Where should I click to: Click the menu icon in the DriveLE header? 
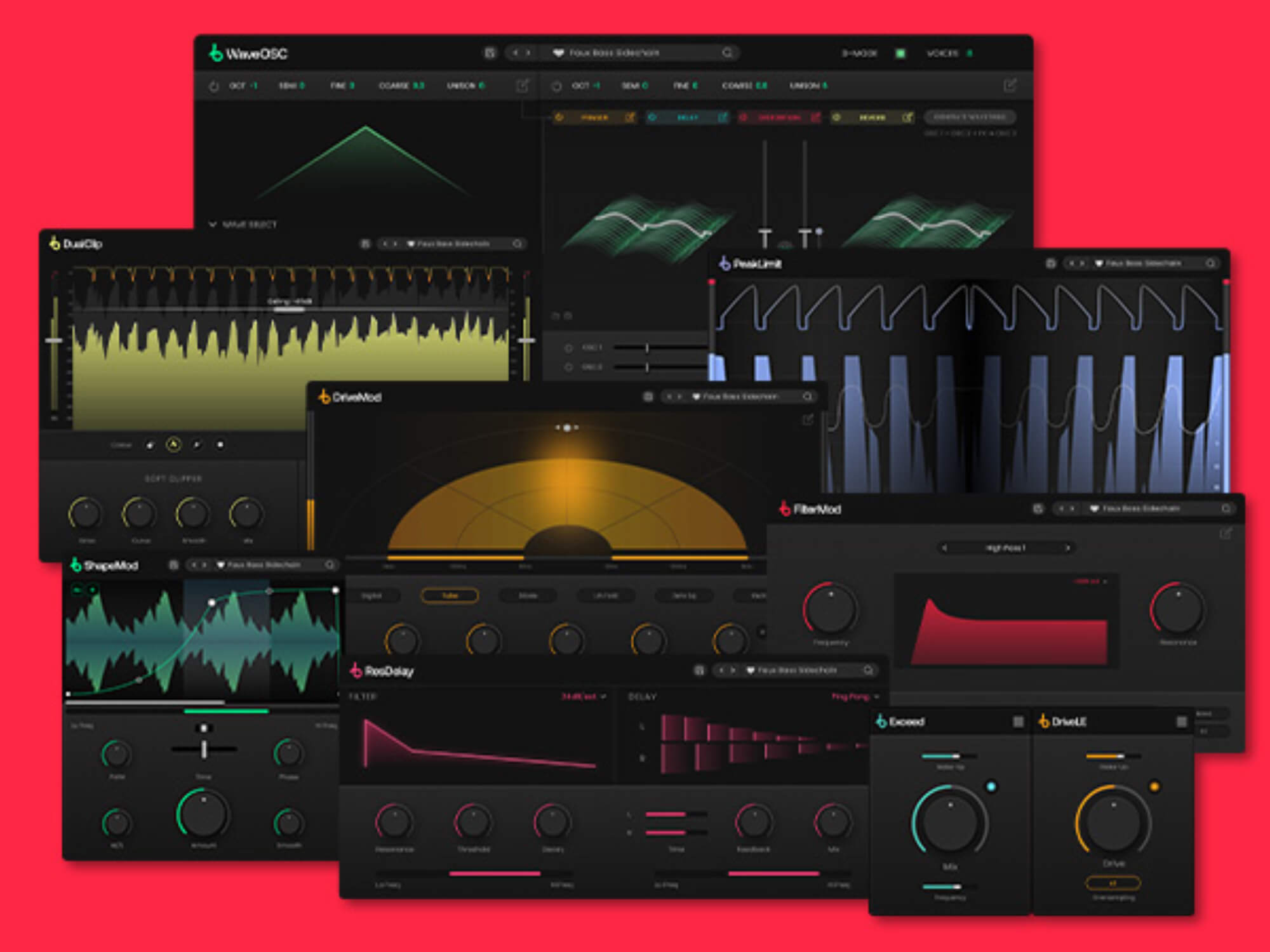pos(1181,722)
